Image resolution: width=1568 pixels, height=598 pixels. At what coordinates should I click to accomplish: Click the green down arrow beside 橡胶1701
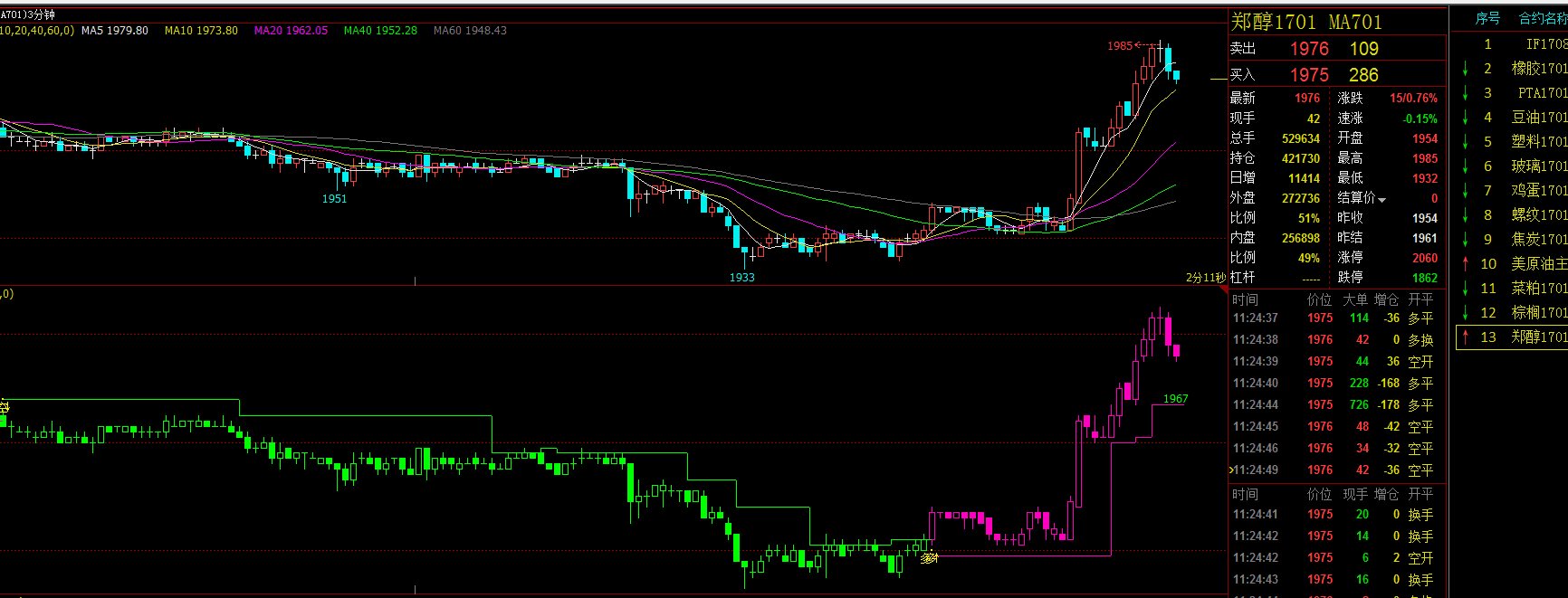[x=1465, y=69]
